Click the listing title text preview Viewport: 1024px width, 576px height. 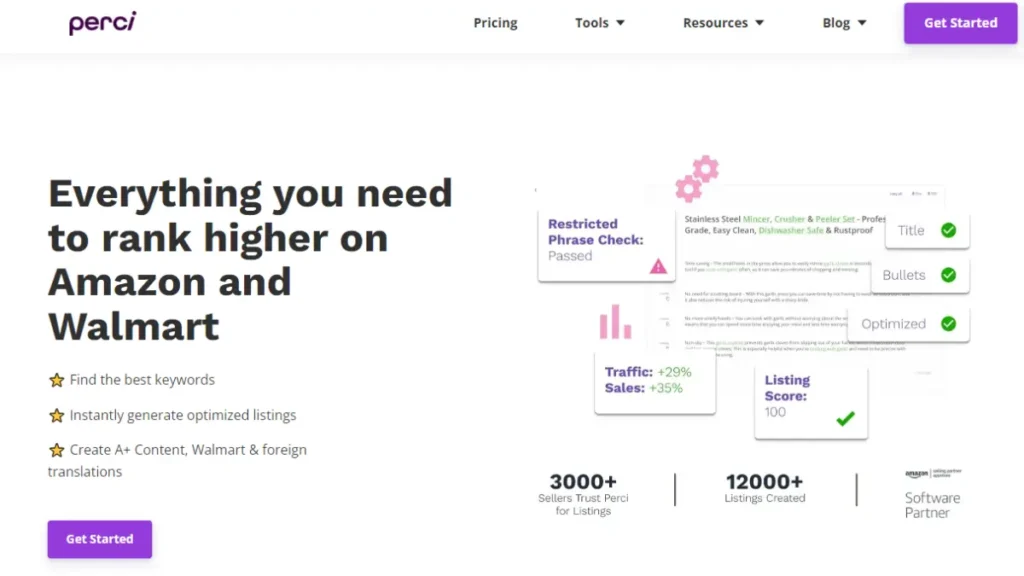pyautogui.click(x=784, y=225)
